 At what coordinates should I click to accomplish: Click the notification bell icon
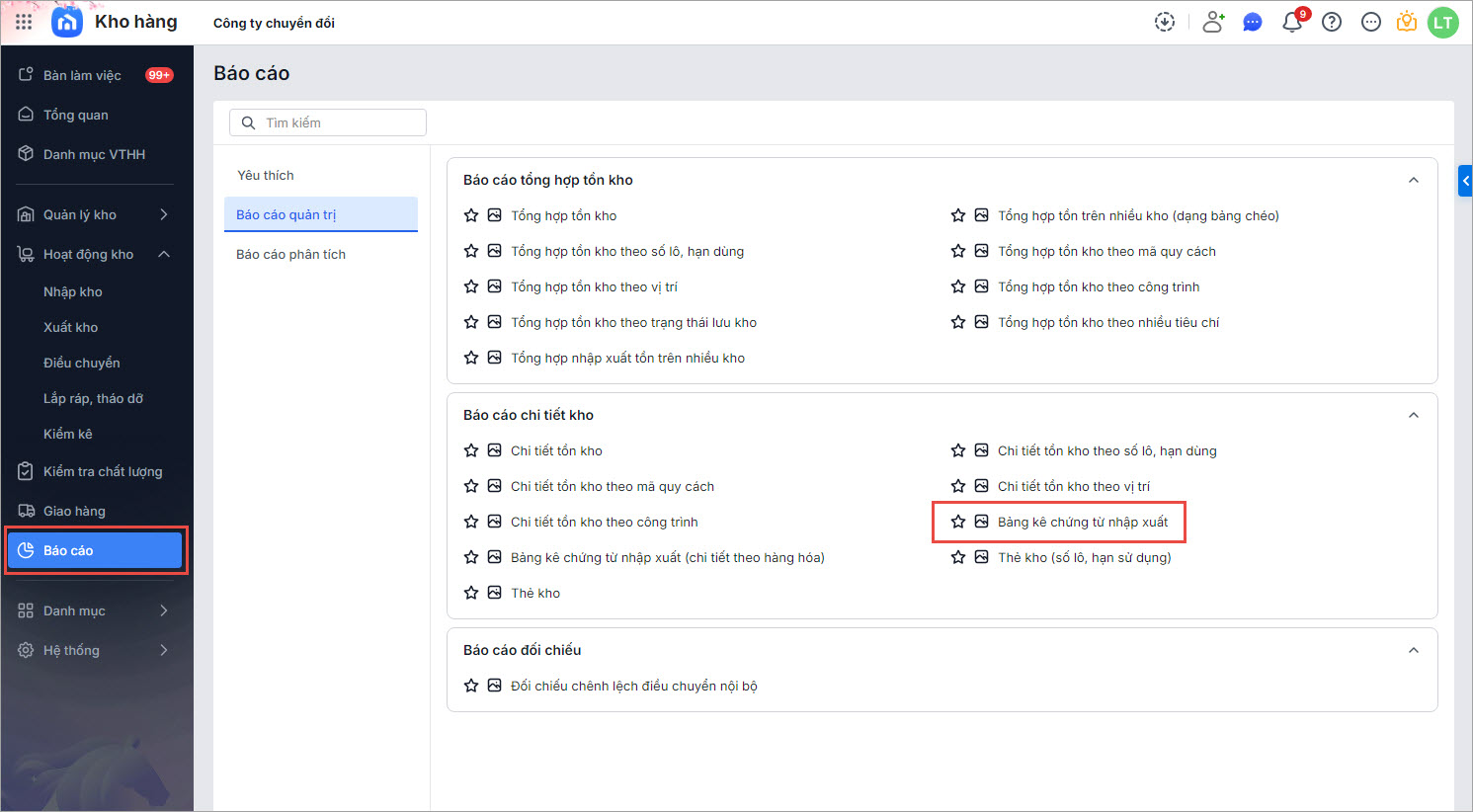point(1291,23)
